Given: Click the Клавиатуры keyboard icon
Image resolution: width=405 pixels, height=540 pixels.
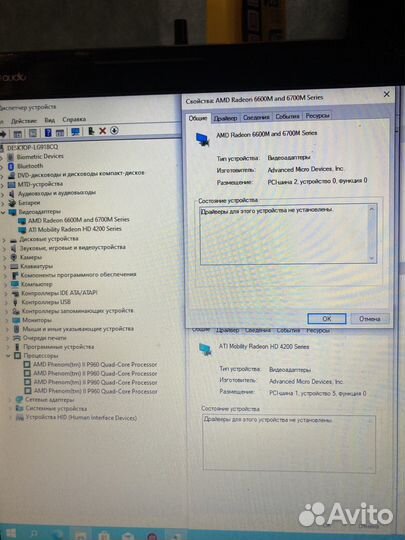Looking at the screenshot, I should tap(14, 267).
